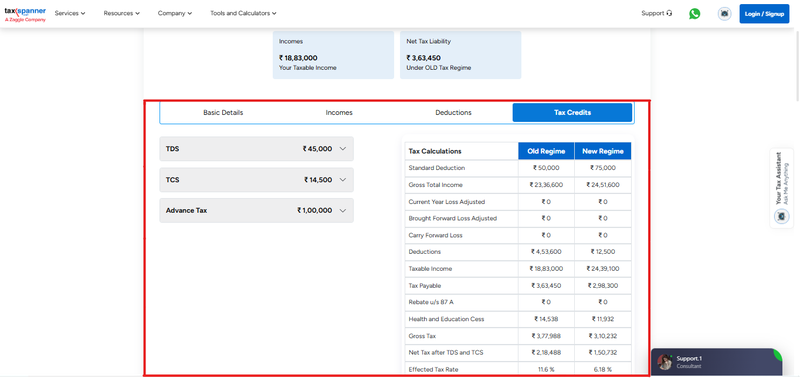The height and width of the screenshot is (378, 800).
Task: Click the Old Regime column header
Action: [546, 151]
